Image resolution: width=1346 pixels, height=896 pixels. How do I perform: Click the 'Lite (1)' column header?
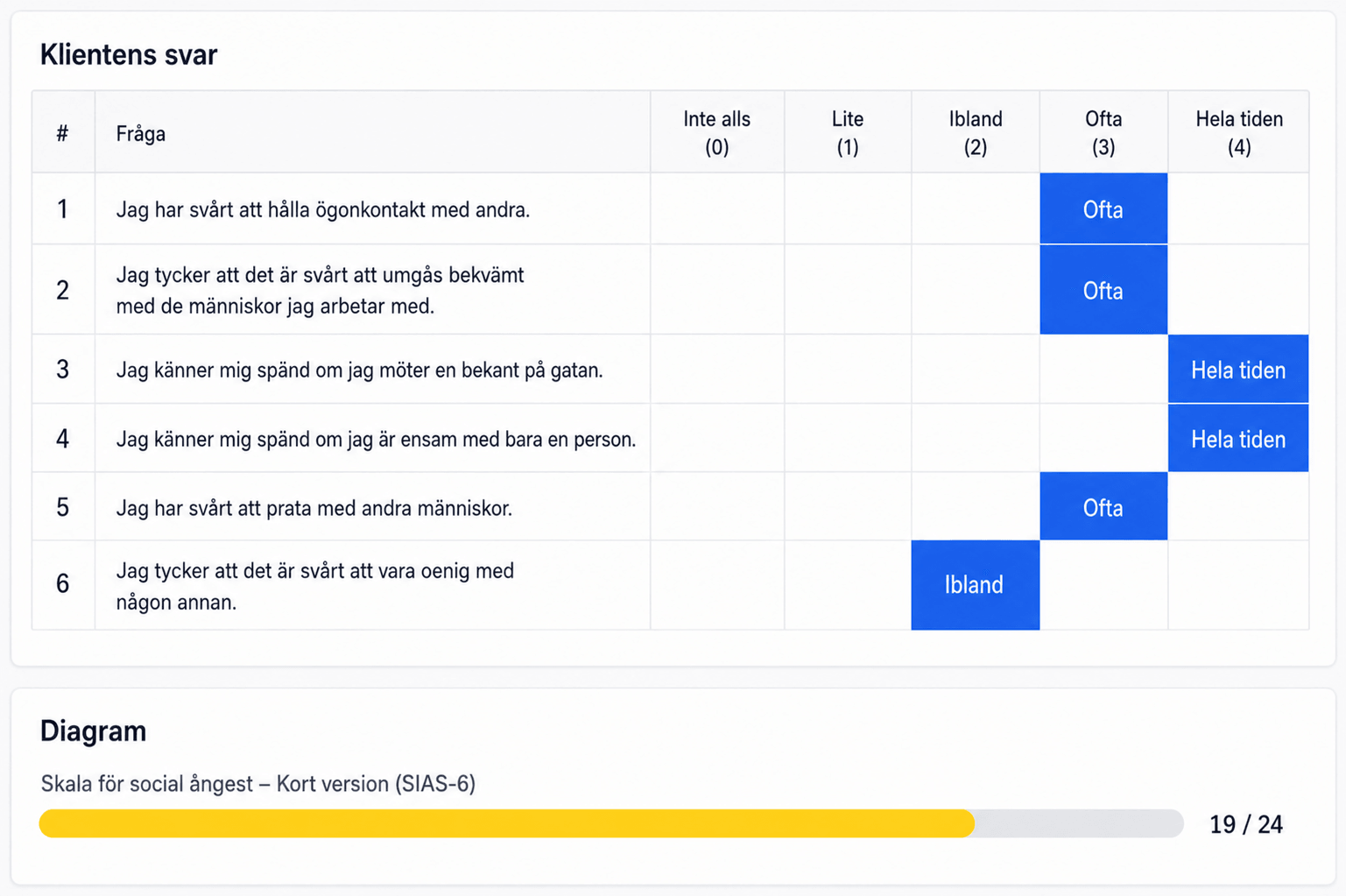[848, 133]
